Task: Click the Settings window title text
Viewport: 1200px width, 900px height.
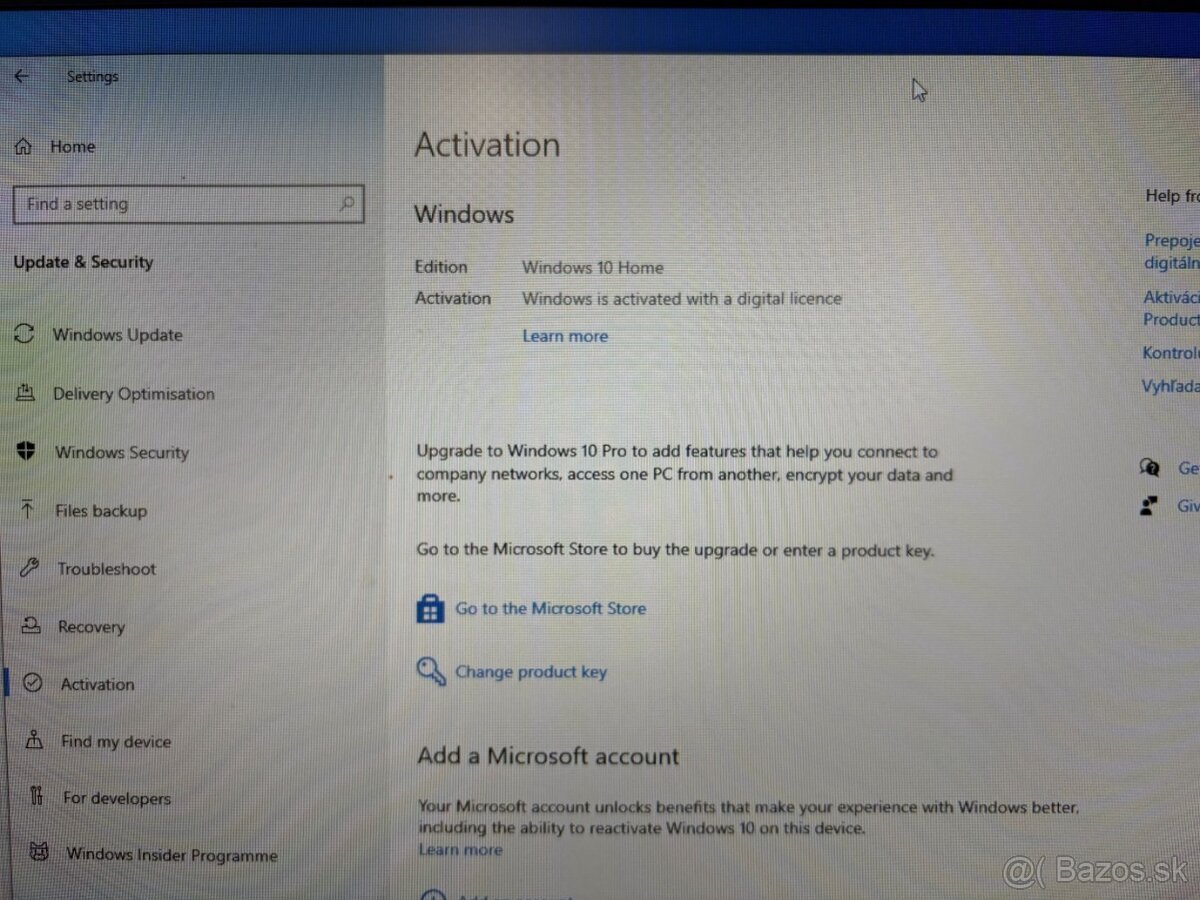Action: [92, 76]
